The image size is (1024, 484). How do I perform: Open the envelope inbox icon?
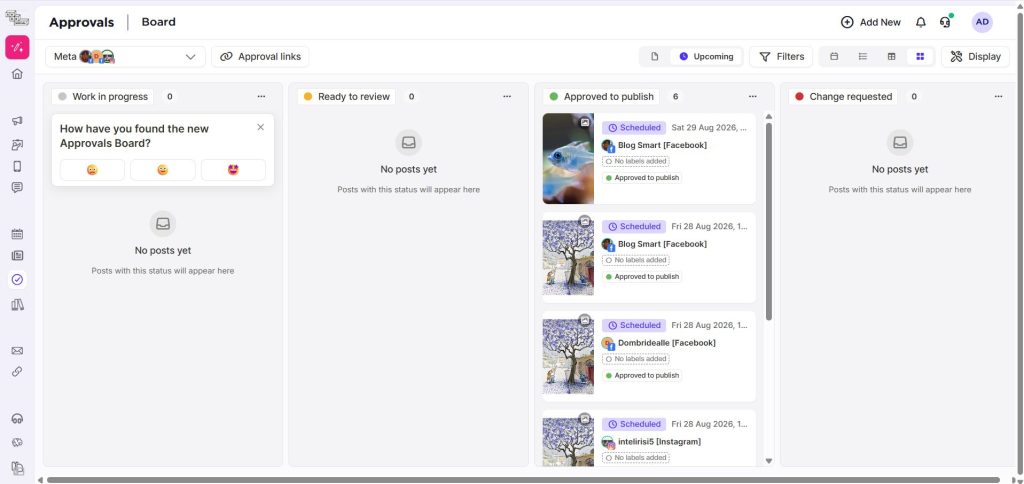pyautogui.click(x=18, y=351)
